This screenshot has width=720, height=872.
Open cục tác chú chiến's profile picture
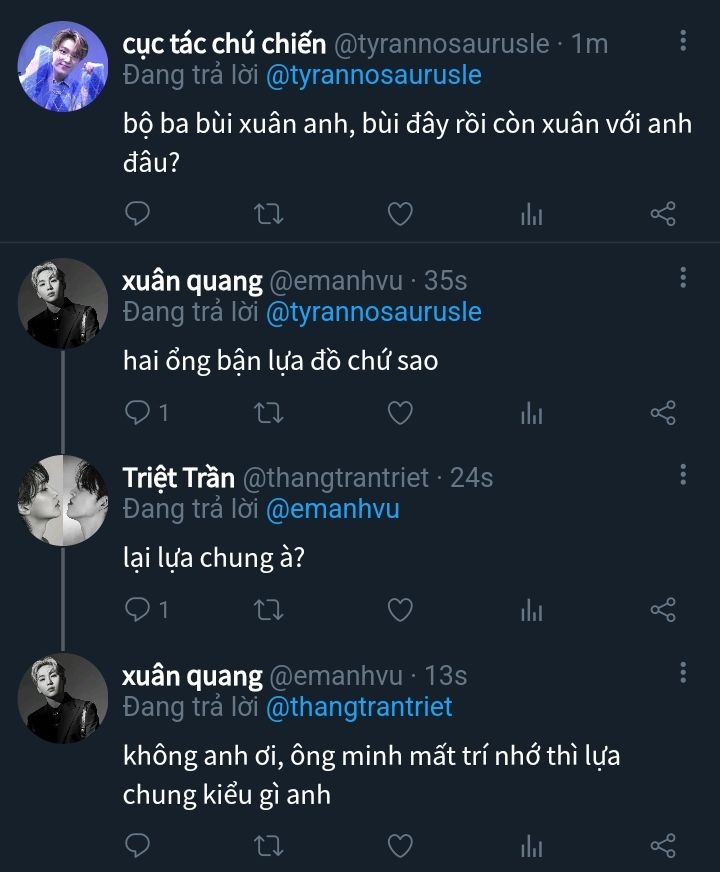coord(65,65)
